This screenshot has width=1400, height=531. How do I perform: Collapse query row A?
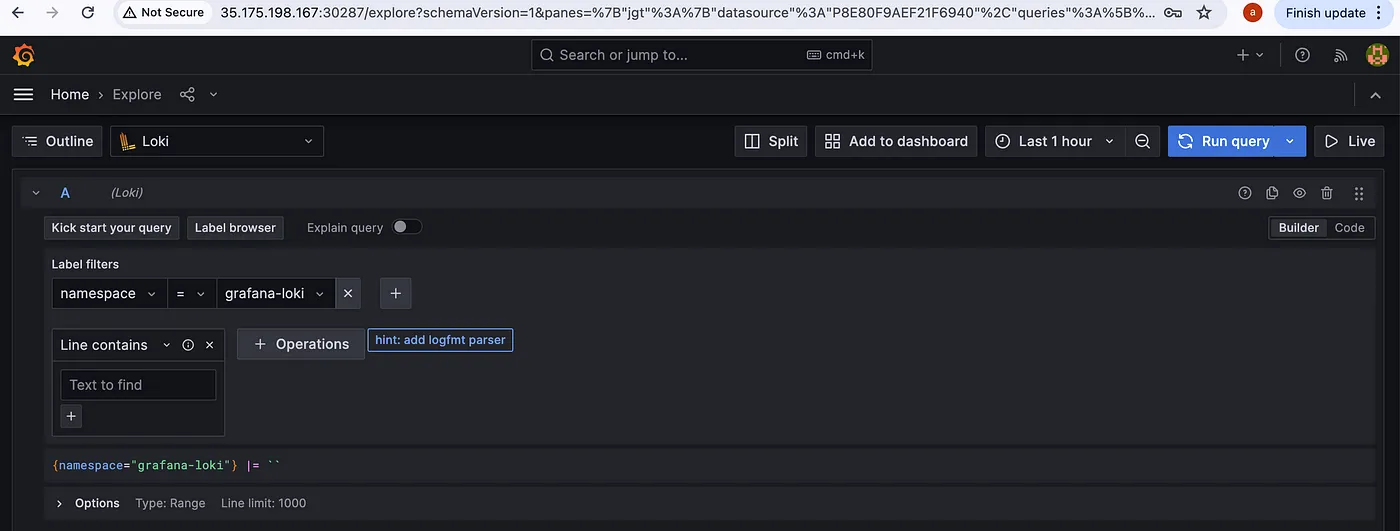point(36,193)
